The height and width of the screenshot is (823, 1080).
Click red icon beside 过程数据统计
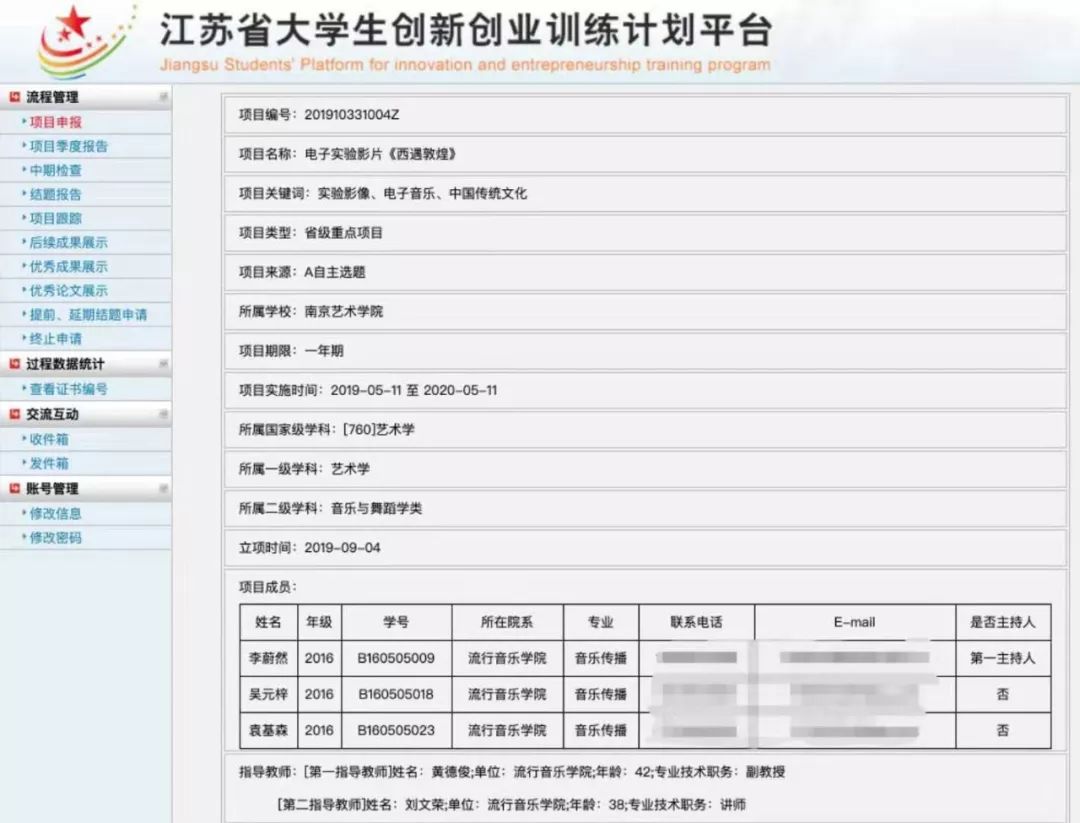pyautogui.click(x=14, y=364)
